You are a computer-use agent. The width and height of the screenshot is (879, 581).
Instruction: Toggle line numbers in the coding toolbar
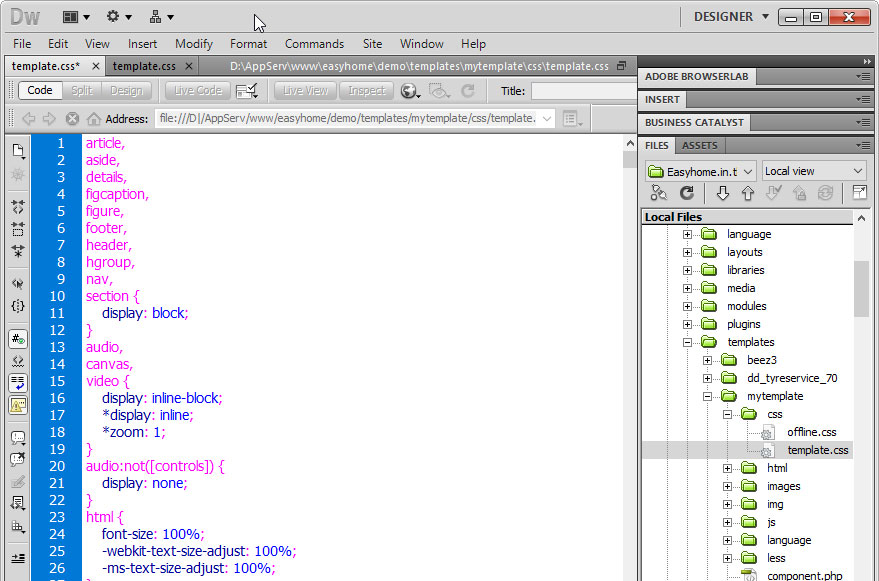(x=18, y=340)
